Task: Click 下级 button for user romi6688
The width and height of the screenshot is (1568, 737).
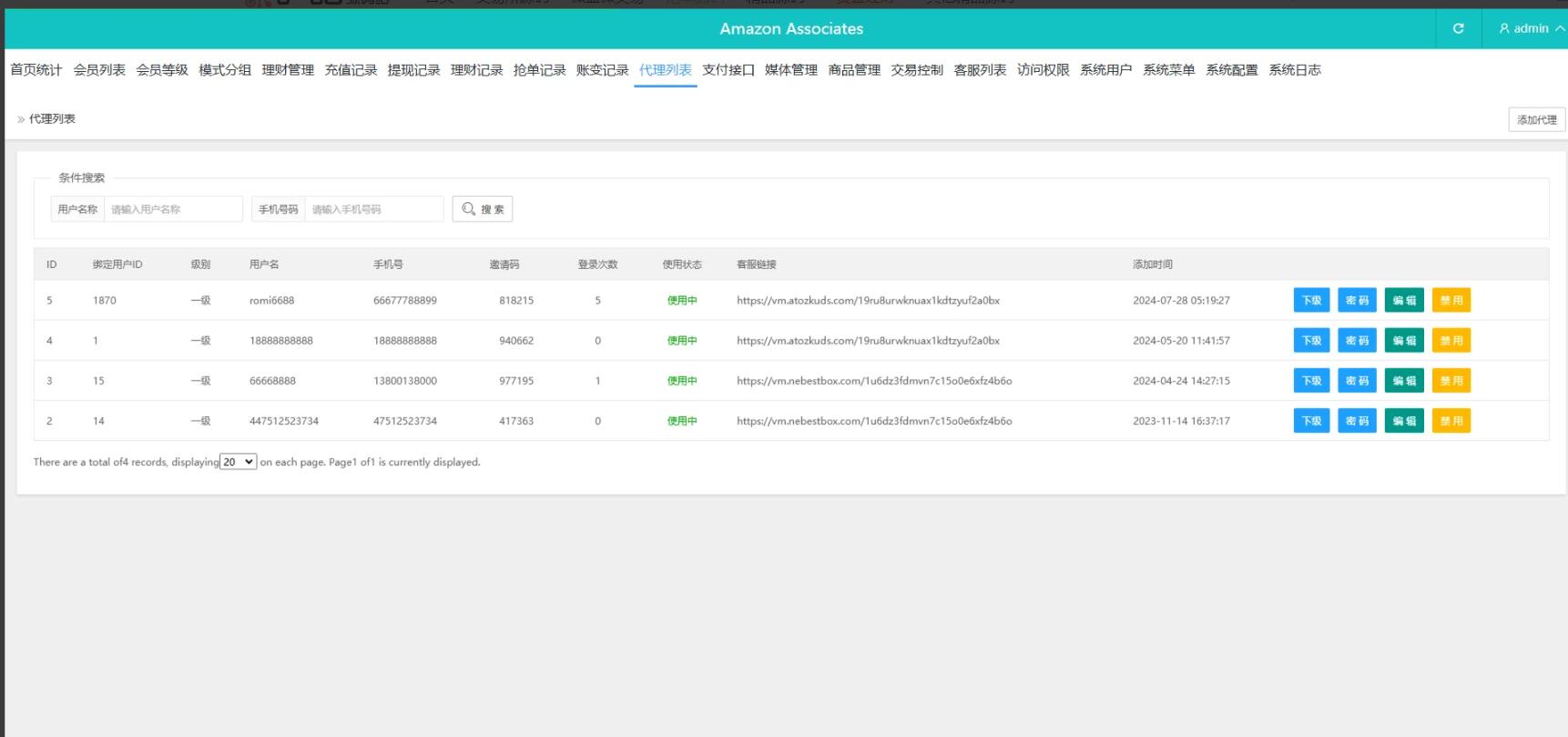Action: (x=1311, y=301)
